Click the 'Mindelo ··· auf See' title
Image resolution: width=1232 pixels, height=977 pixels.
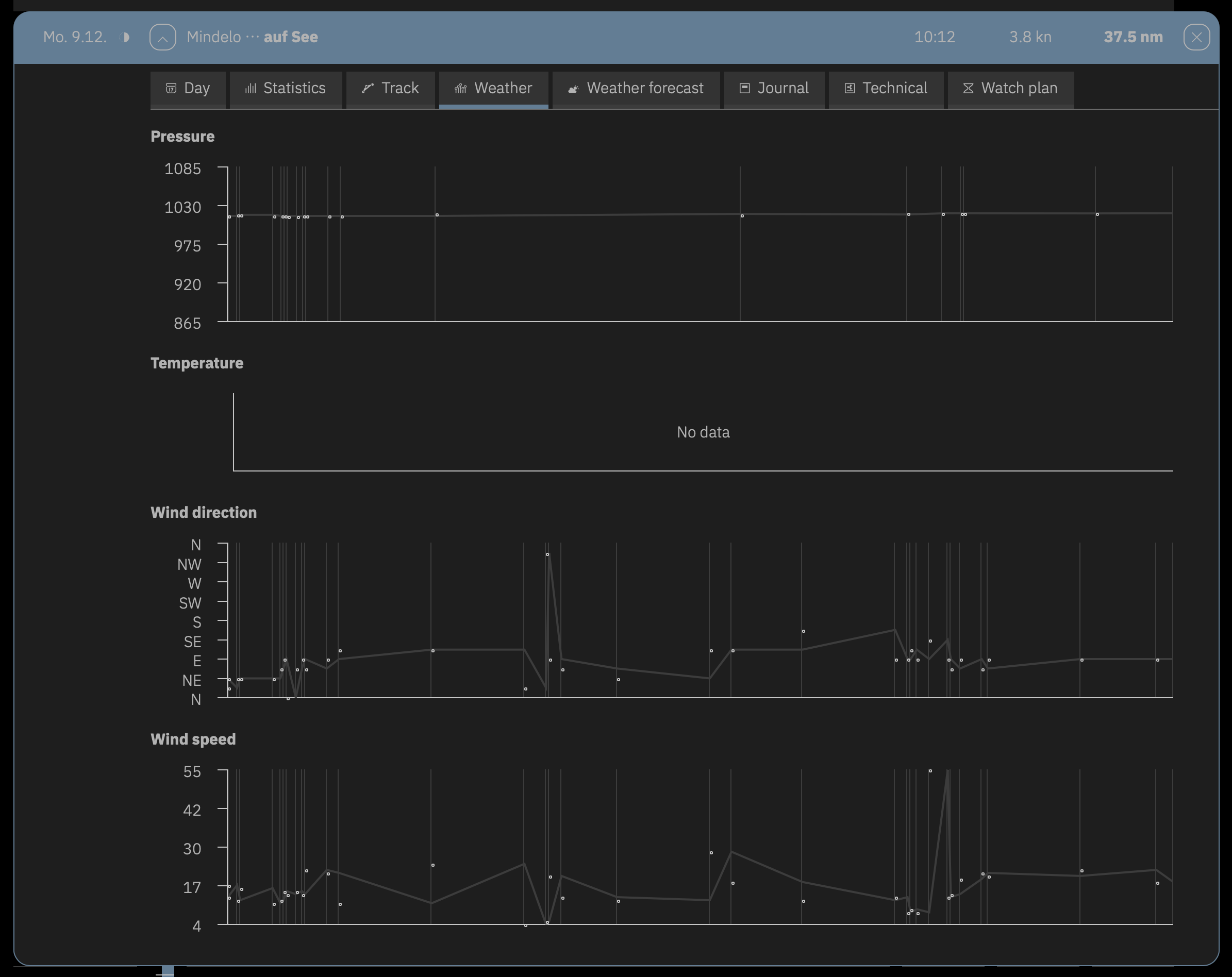coord(252,37)
